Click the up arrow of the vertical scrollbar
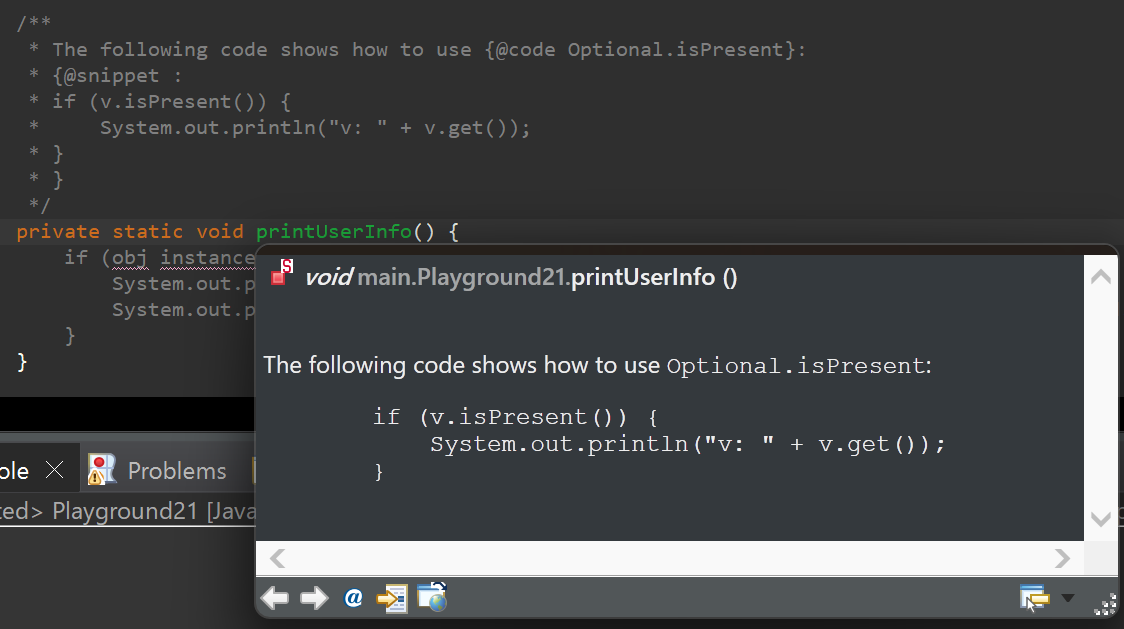1124x629 pixels. click(x=1100, y=275)
